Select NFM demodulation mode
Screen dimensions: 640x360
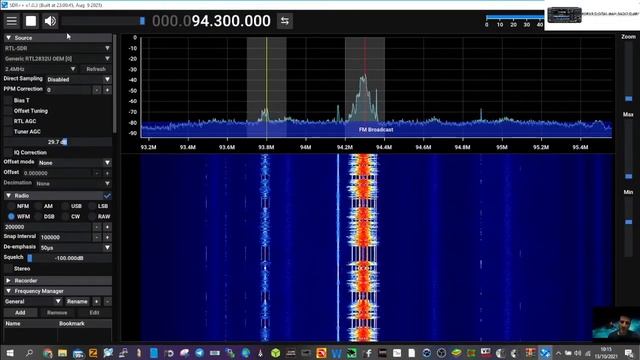[11, 206]
